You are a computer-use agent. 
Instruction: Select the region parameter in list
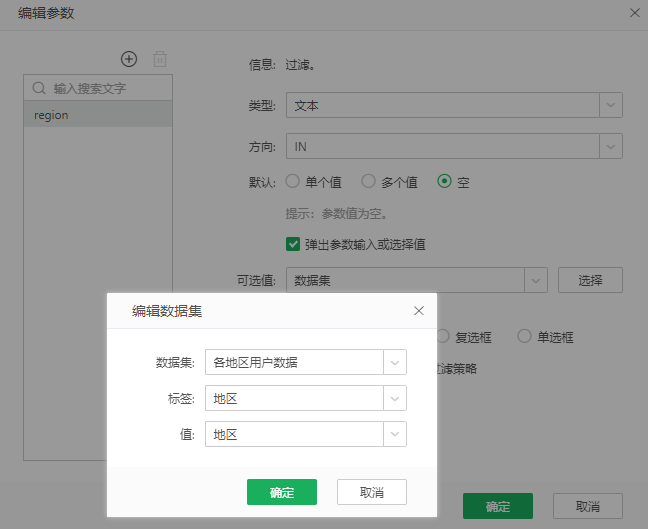(98, 114)
